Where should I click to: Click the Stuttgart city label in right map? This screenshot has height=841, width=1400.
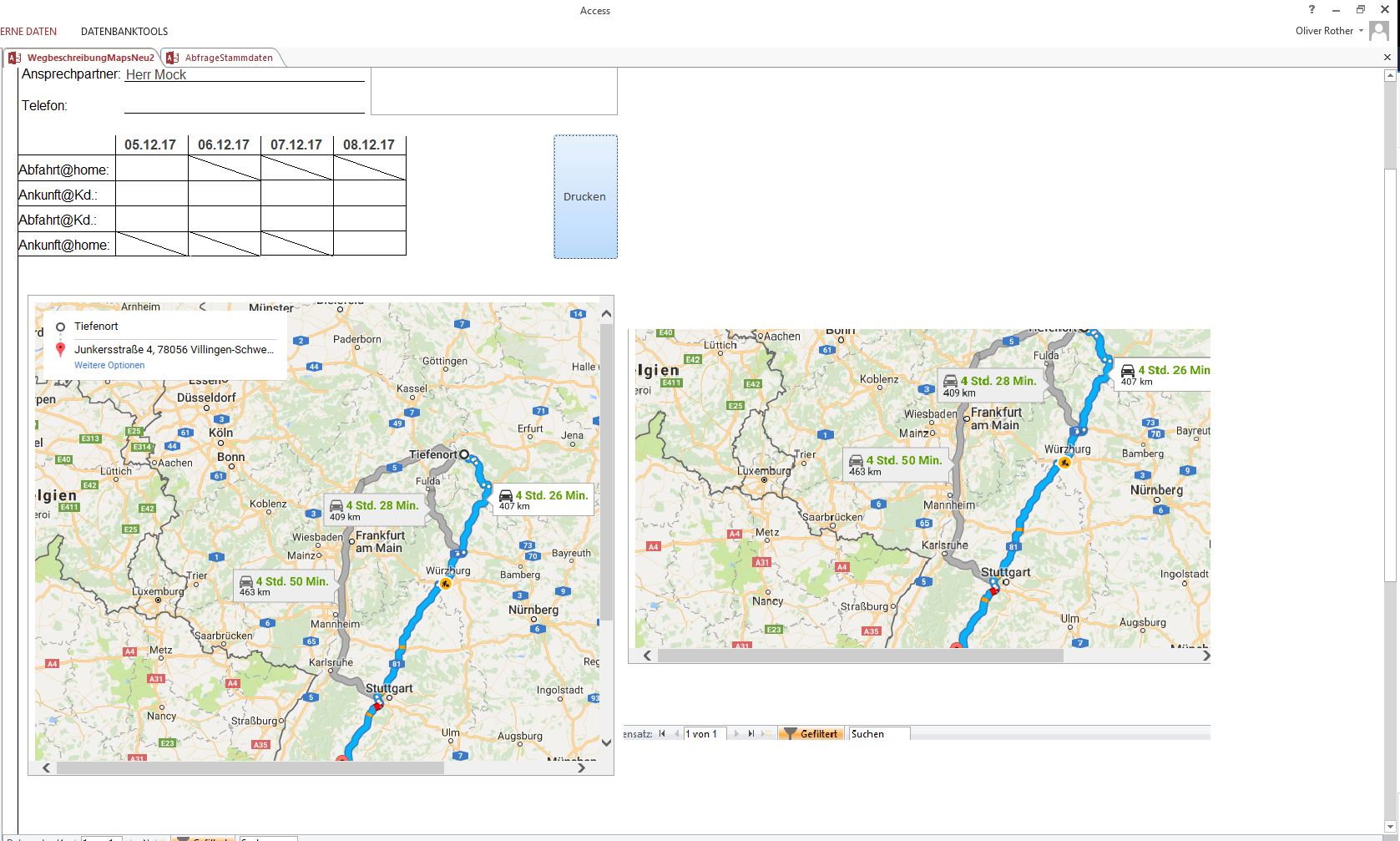click(x=1005, y=572)
